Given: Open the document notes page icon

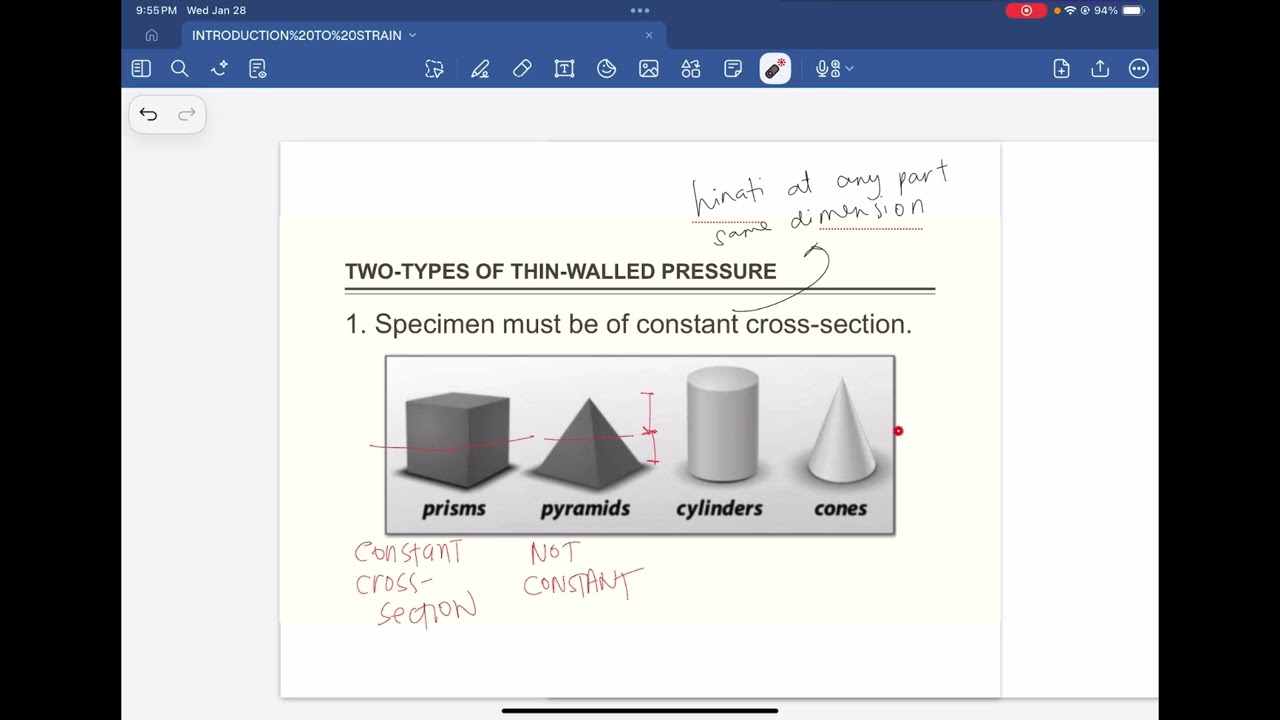Looking at the screenshot, I should 258,69.
